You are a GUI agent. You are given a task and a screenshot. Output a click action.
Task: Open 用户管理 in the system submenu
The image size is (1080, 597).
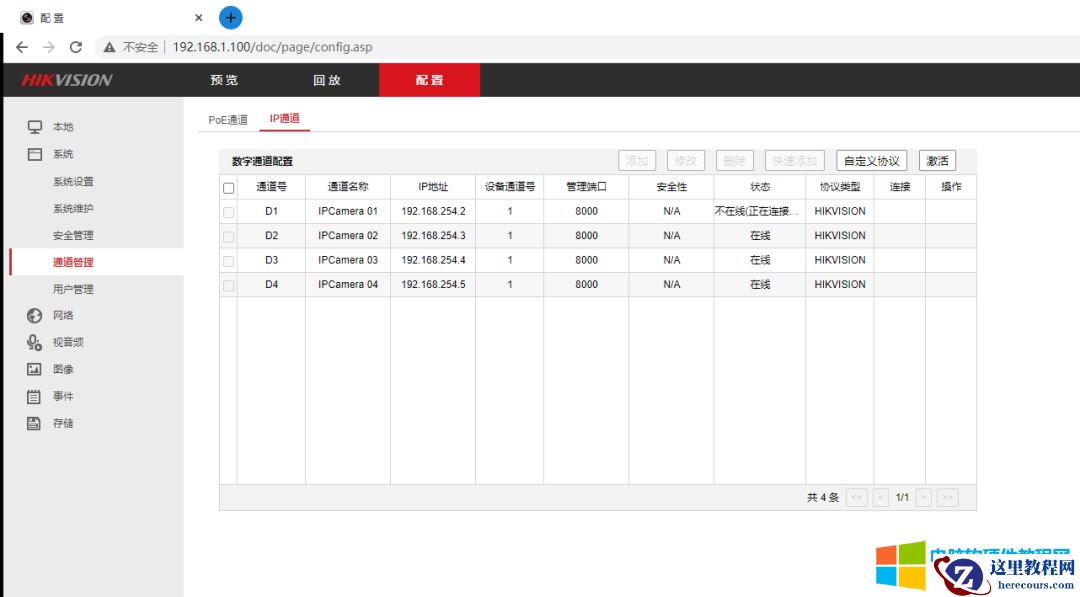(73, 289)
